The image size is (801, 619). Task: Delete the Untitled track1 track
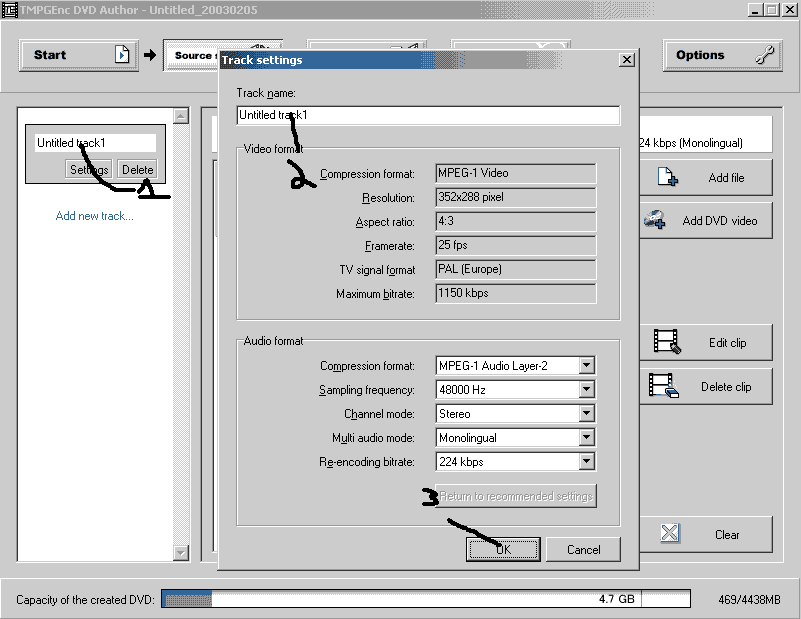click(137, 169)
